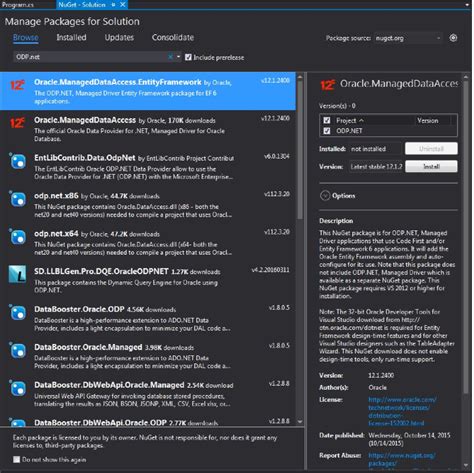The height and width of the screenshot is (473, 474).
Task: Switch to Browse tab
Action: [x=26, y=37]
